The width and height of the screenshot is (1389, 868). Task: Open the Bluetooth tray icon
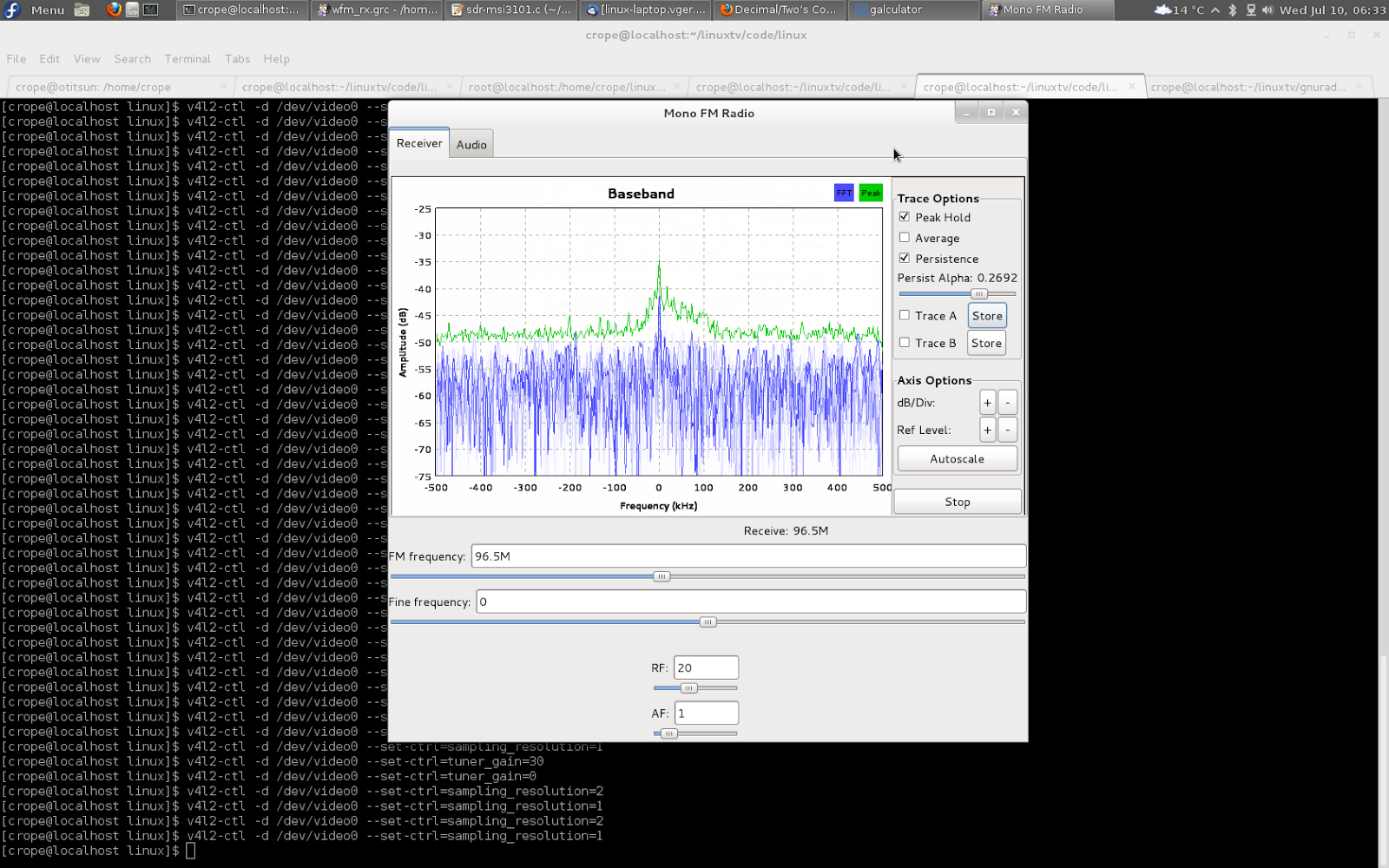point(1232,10)
